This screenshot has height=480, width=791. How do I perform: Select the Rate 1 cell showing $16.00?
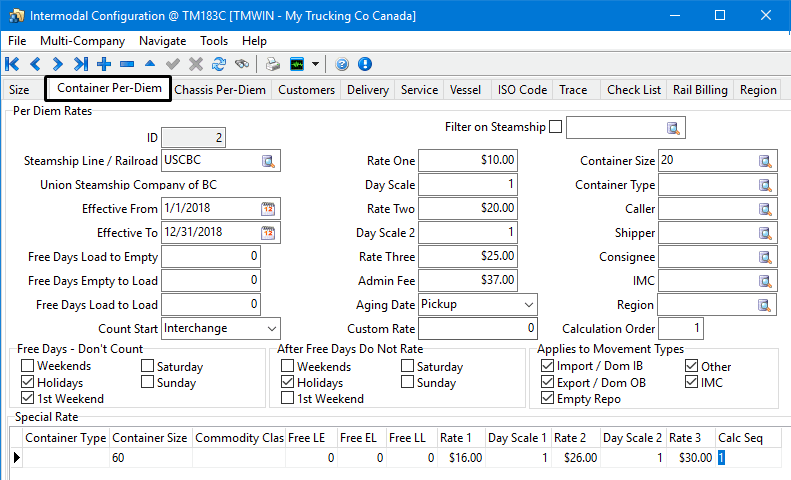pyautogui.click(x=462, y=457)
